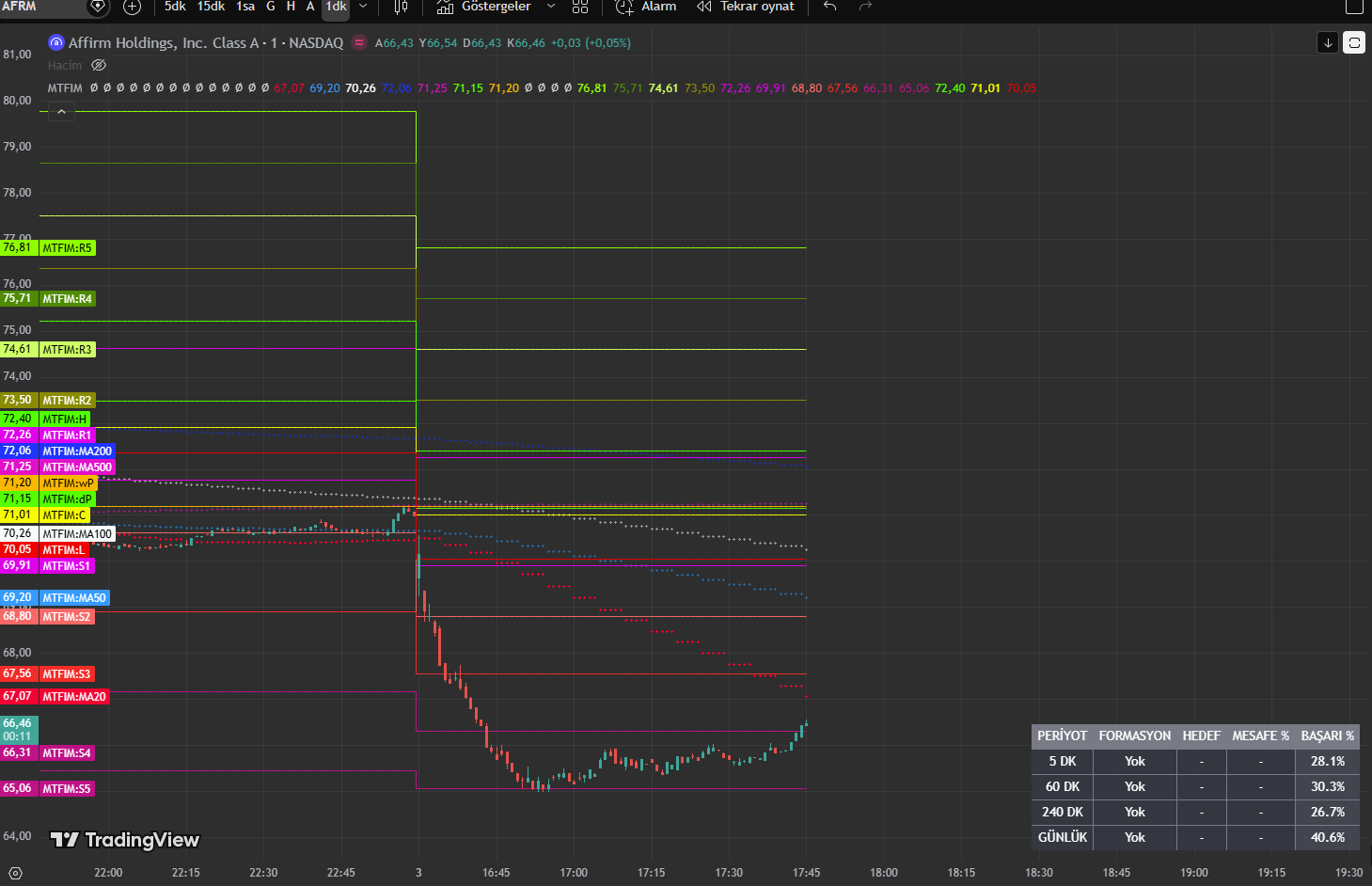Click the pink ≈ icon after NASDAQ

coord(358,42)
